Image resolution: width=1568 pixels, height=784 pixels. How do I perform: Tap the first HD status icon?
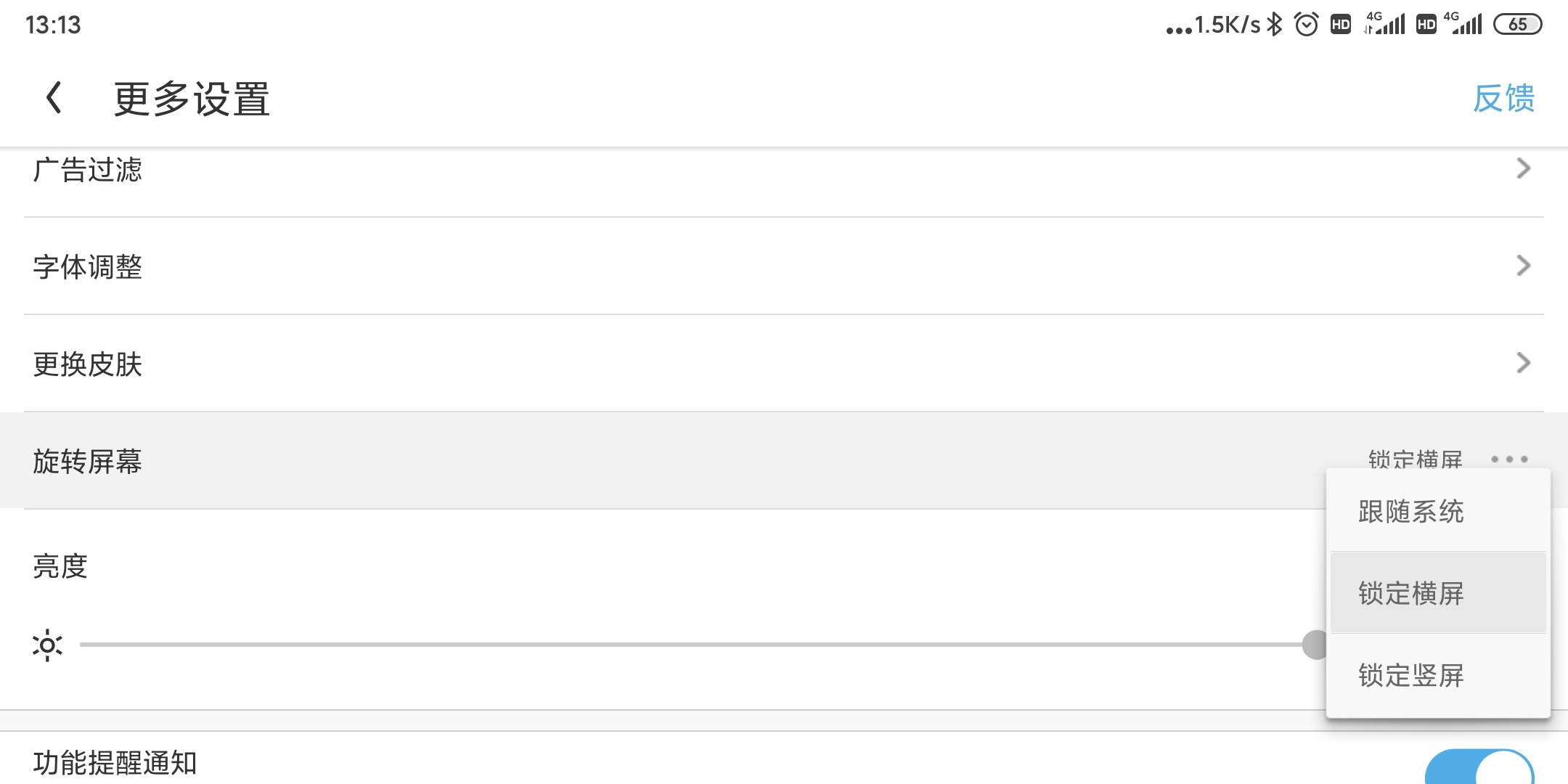(1340, 25)
